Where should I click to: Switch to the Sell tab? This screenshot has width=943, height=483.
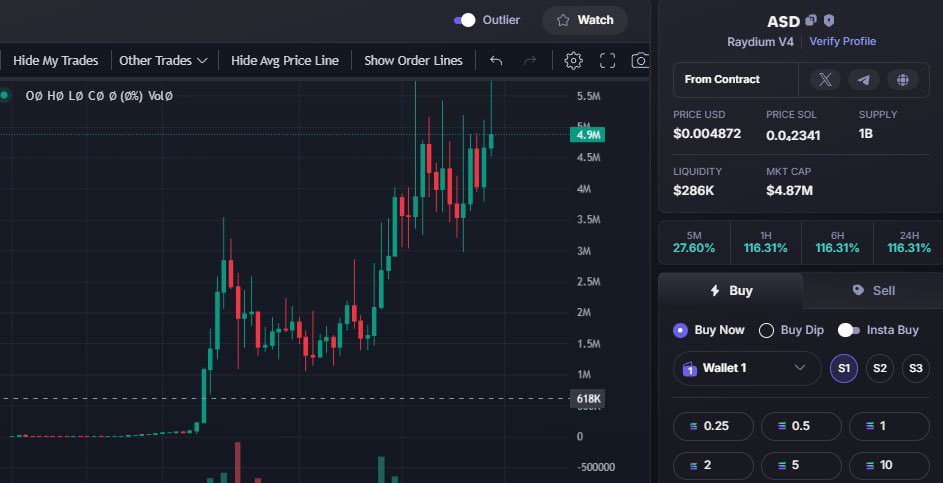point(873,291)
